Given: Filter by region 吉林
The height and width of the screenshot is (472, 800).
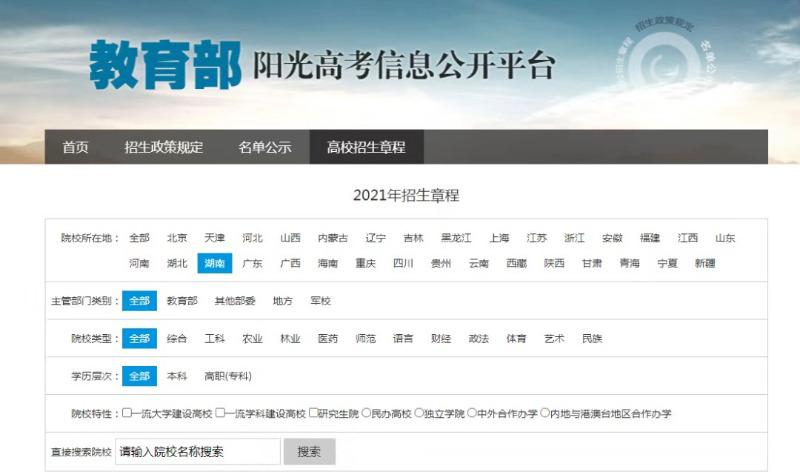Looking at the screenshot, I should click(413, 238).
